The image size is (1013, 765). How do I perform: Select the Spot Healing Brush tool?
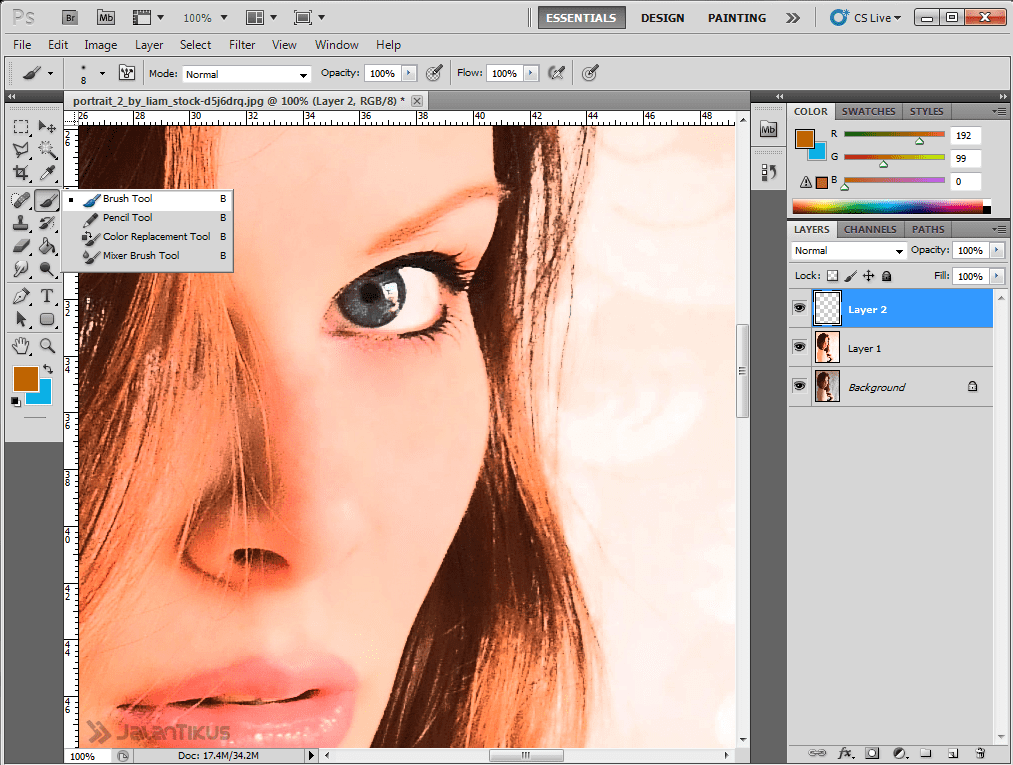tap(21, 200)
